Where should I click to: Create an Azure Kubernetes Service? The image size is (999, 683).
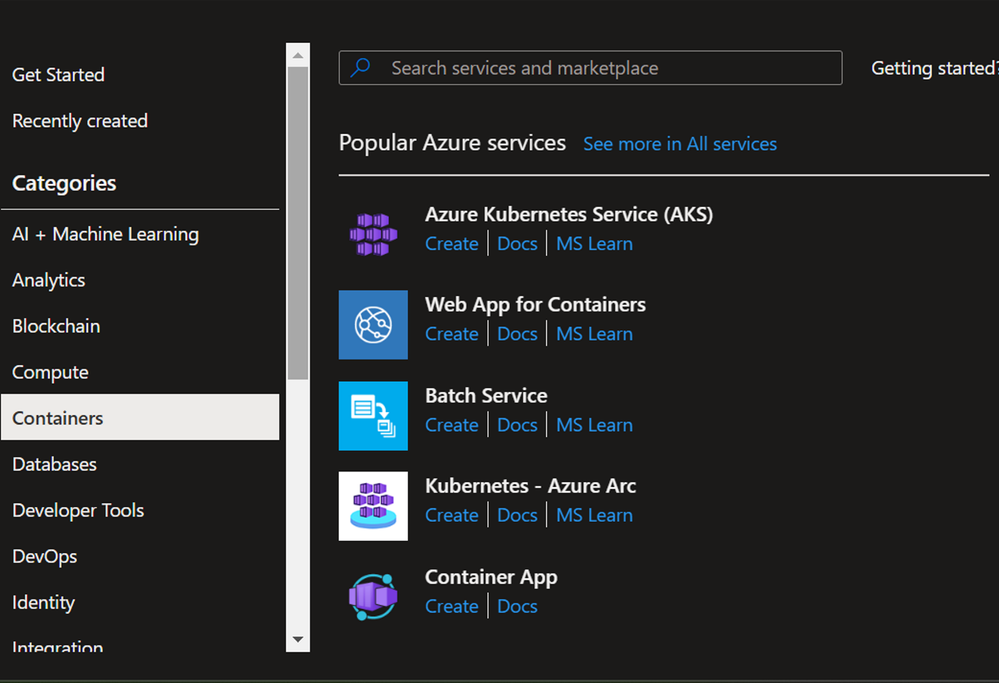[x=452, y=243]
